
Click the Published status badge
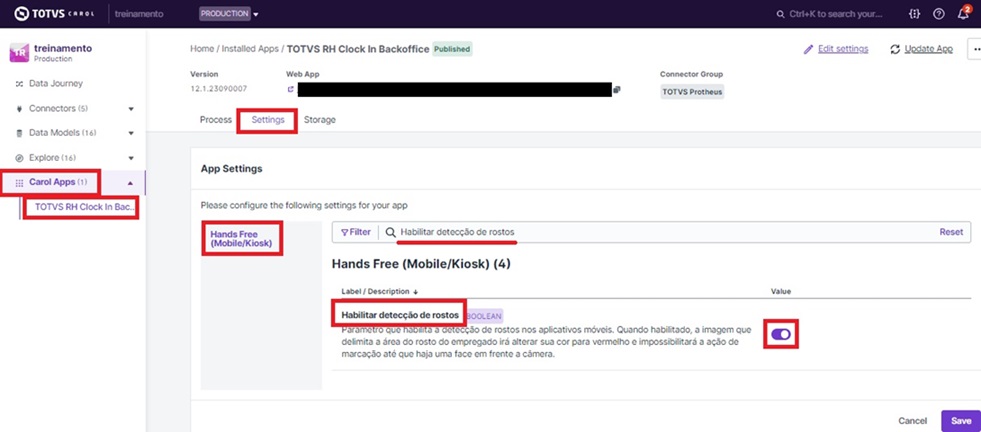[x=452, y=49]
